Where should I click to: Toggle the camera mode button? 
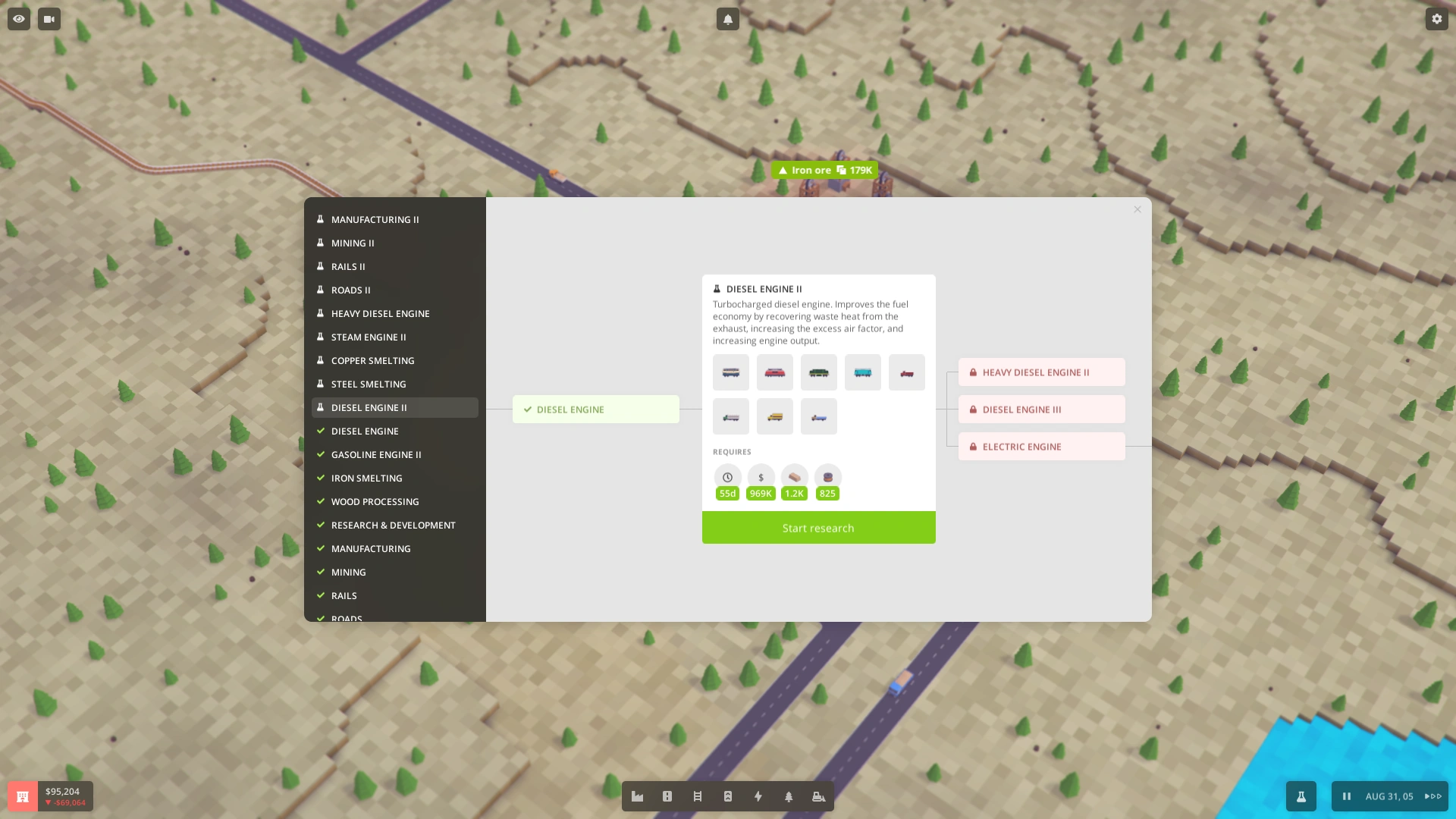[x=49, y=19]
